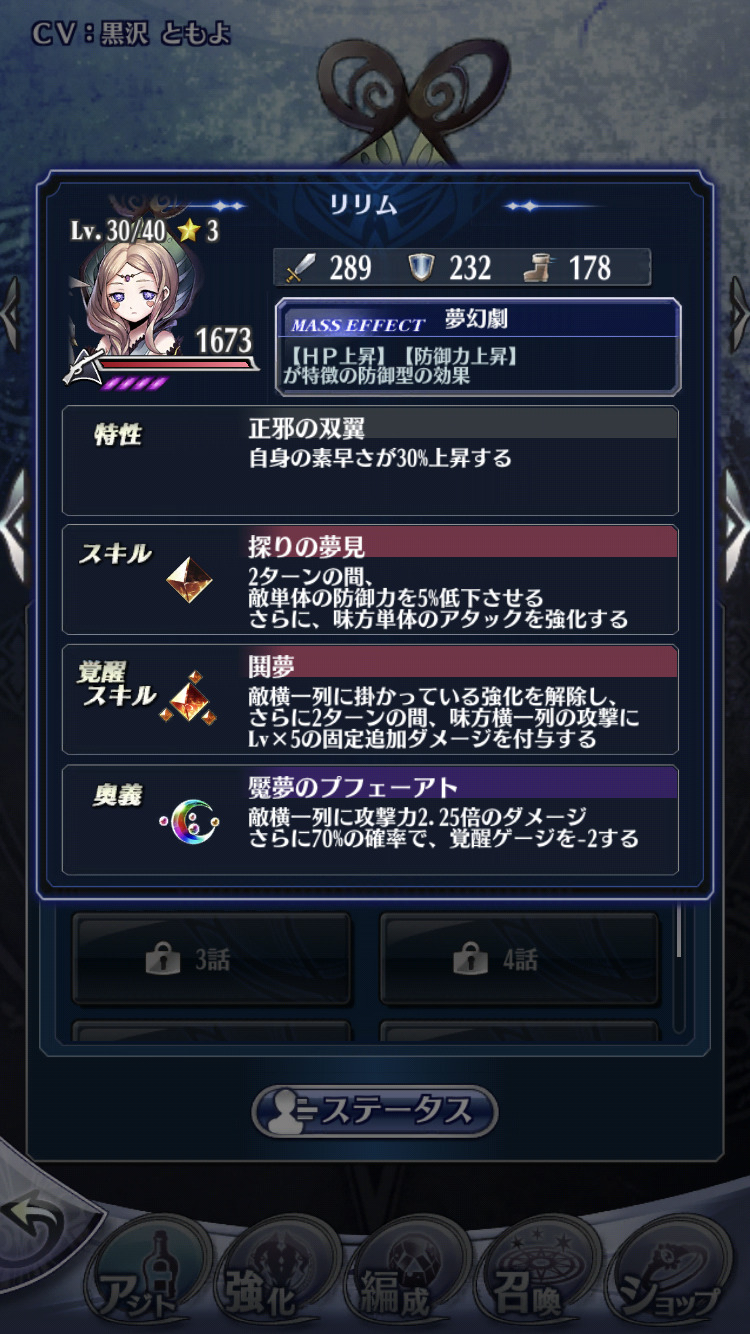The image size is (750, 1334).
Task: Tap the red HP gauge bar
Action: pyautogui.click(x=172, y=366)
